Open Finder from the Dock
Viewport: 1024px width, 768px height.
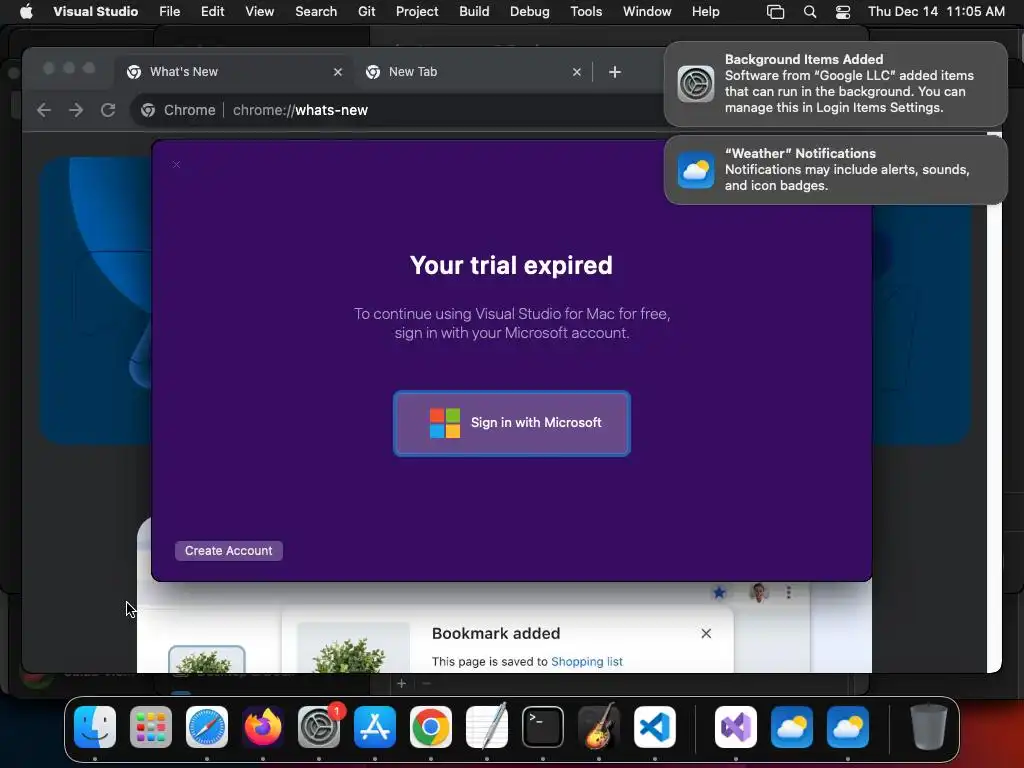(95, 727)
